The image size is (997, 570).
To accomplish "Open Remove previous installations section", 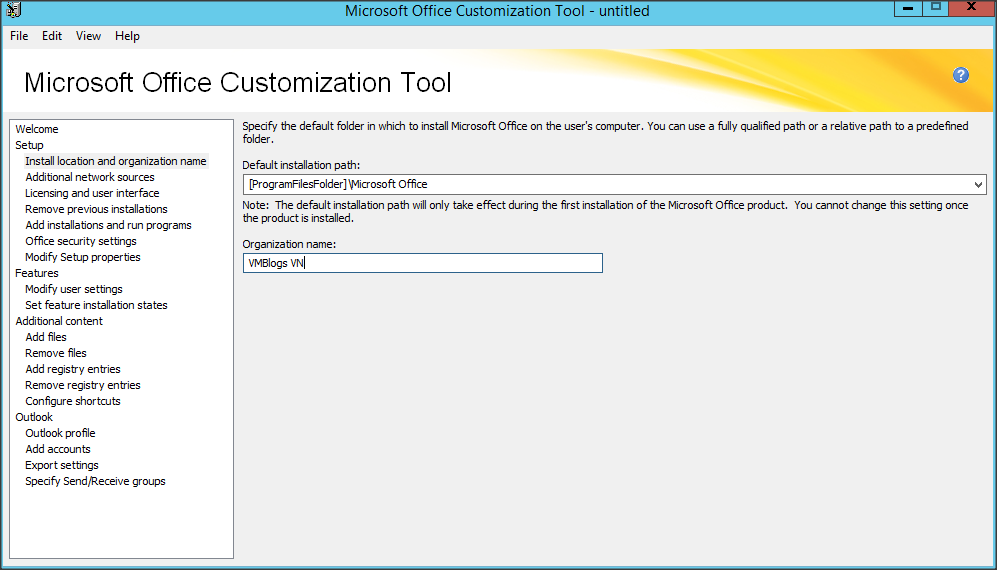I will (96, 209).
